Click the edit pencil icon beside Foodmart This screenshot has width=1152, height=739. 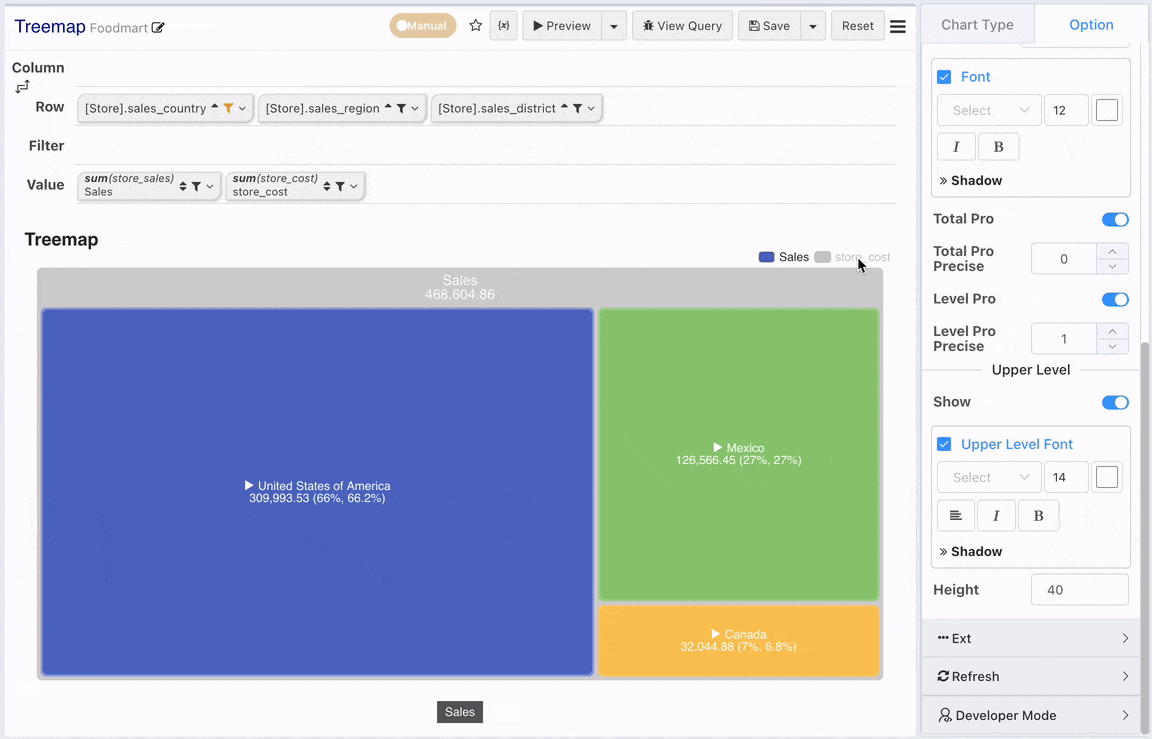point(158,28)
